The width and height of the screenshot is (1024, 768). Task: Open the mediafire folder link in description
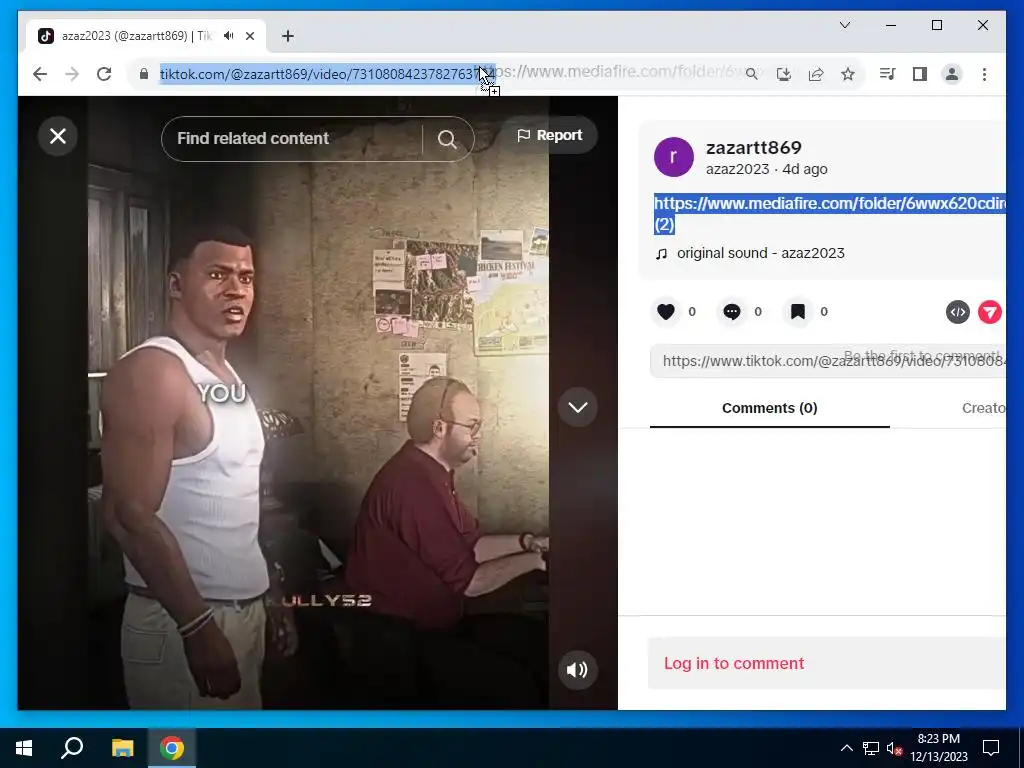tap(829, 213)
